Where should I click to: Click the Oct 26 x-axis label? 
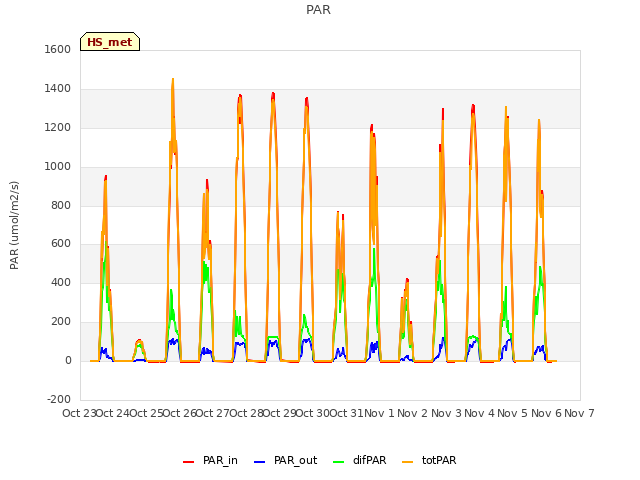(x=180, y=413)
